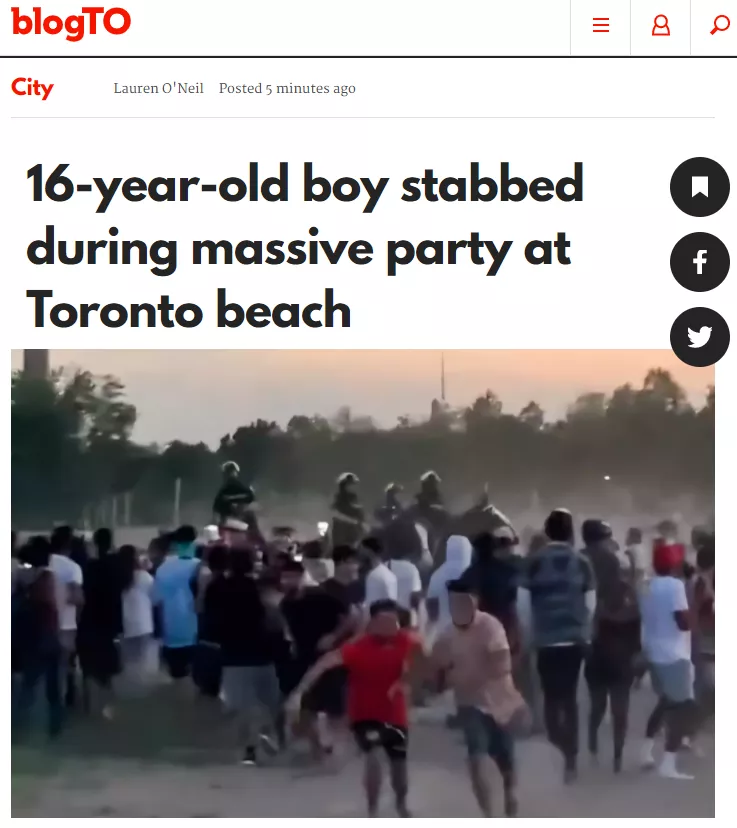Open the hamburger navigation menu
737x828 pixels.
tap(601, 25)
